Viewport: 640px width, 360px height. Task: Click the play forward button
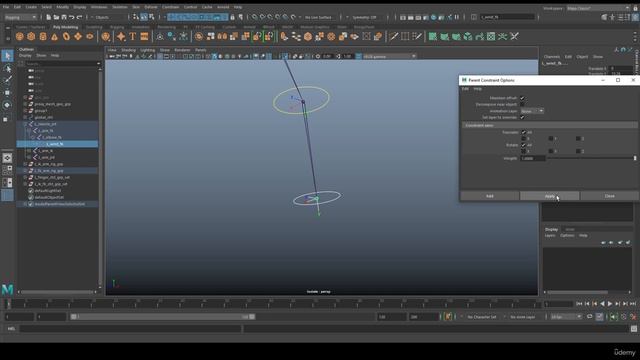pyautogui.click(x=610, y=304)
